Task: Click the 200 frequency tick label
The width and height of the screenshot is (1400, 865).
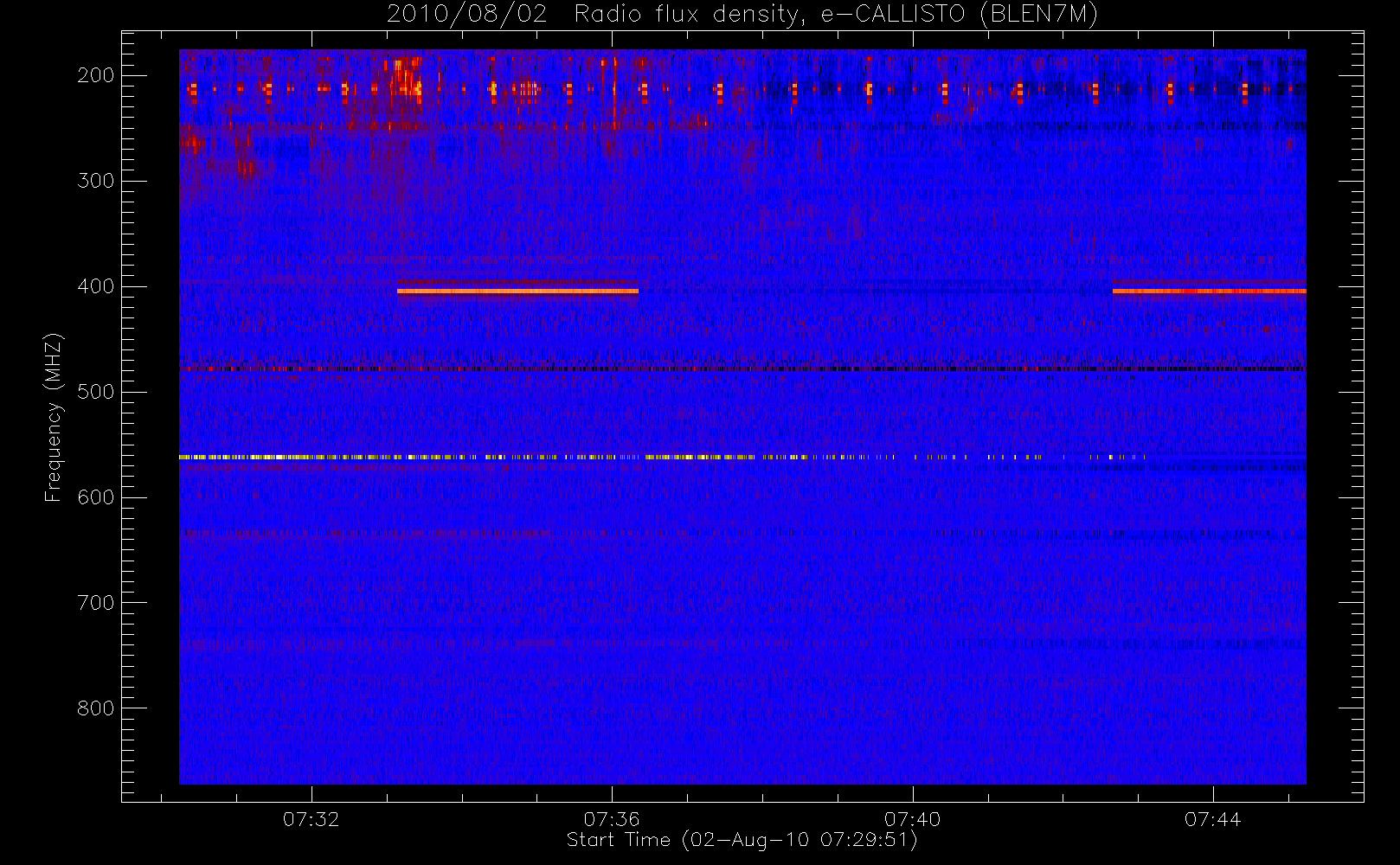Action: coord(96,75)
